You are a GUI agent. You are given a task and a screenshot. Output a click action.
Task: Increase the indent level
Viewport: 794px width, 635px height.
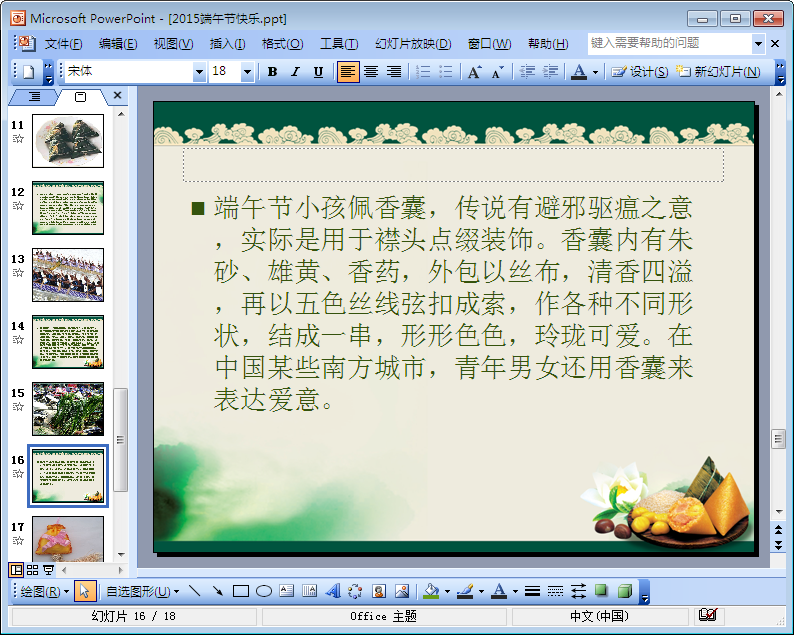pos(550,72)
